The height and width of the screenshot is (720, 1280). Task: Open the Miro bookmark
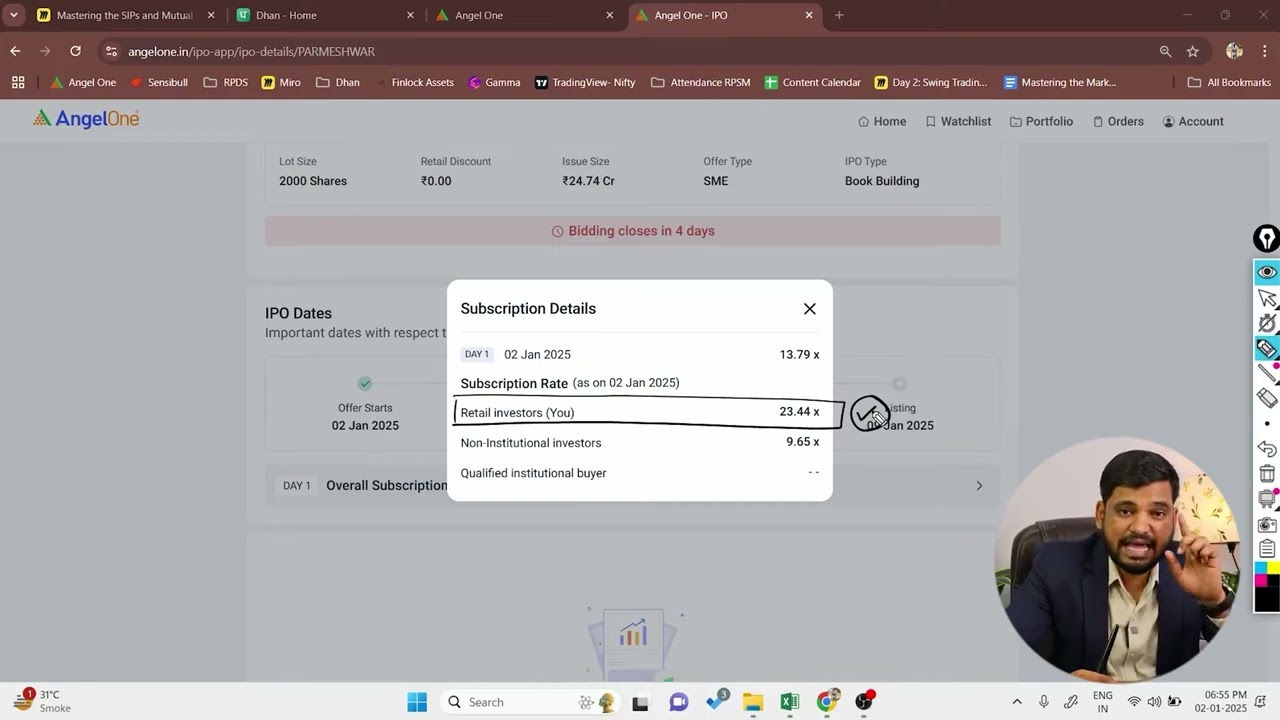tap(281, 82)
